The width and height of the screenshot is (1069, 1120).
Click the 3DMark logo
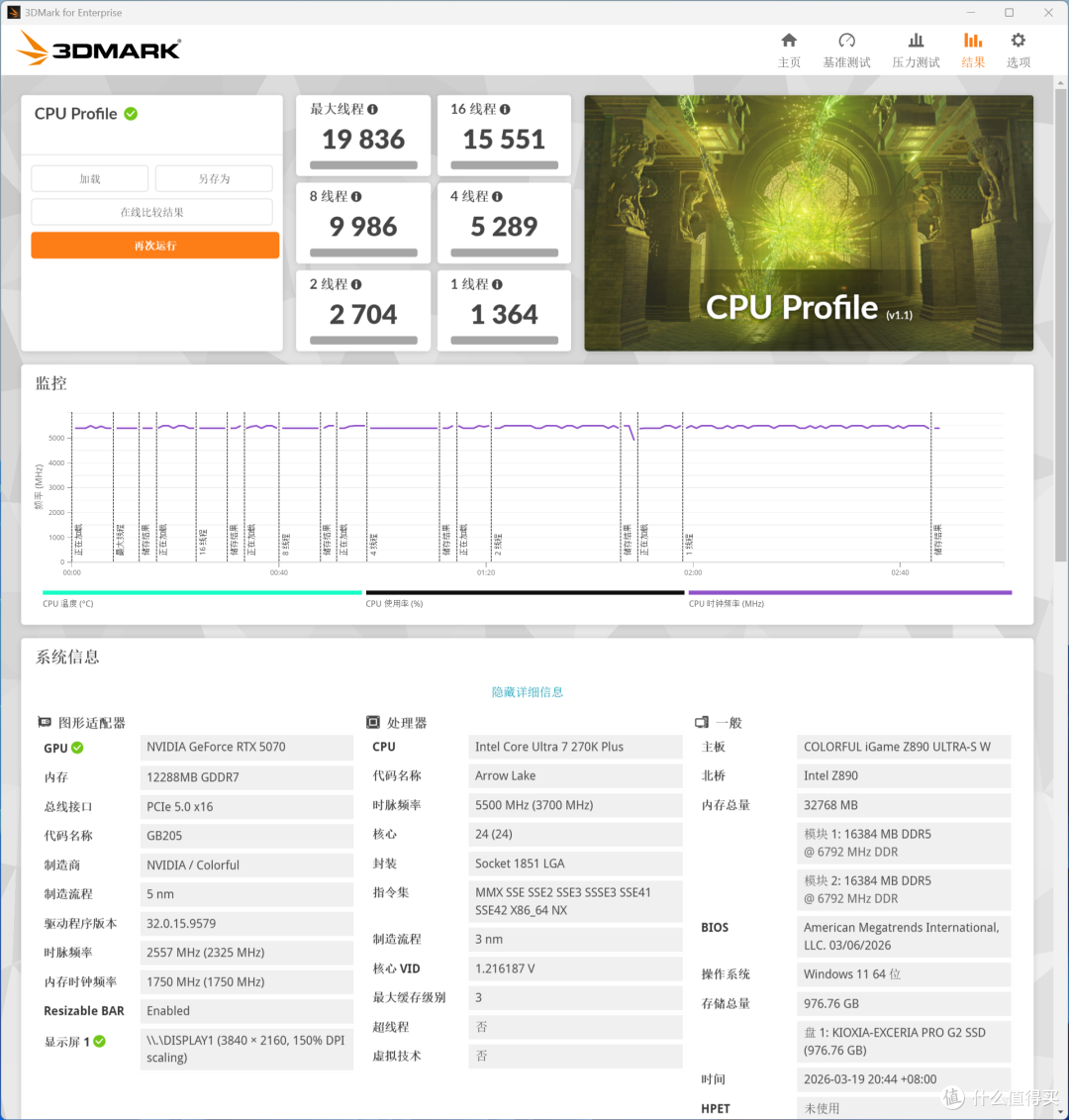[99, 49]
